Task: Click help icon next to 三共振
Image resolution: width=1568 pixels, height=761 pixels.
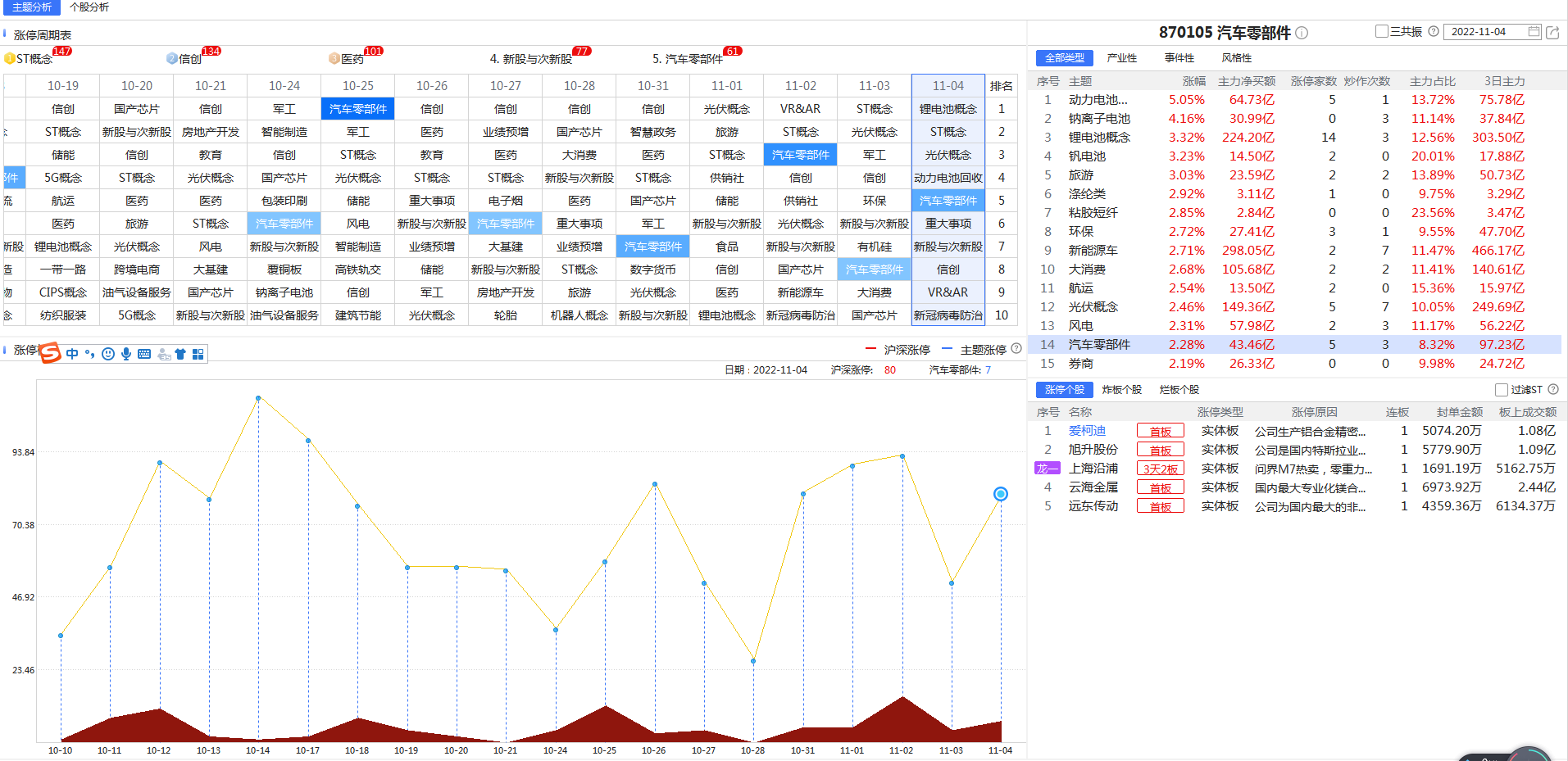Action: point(1434,31)
